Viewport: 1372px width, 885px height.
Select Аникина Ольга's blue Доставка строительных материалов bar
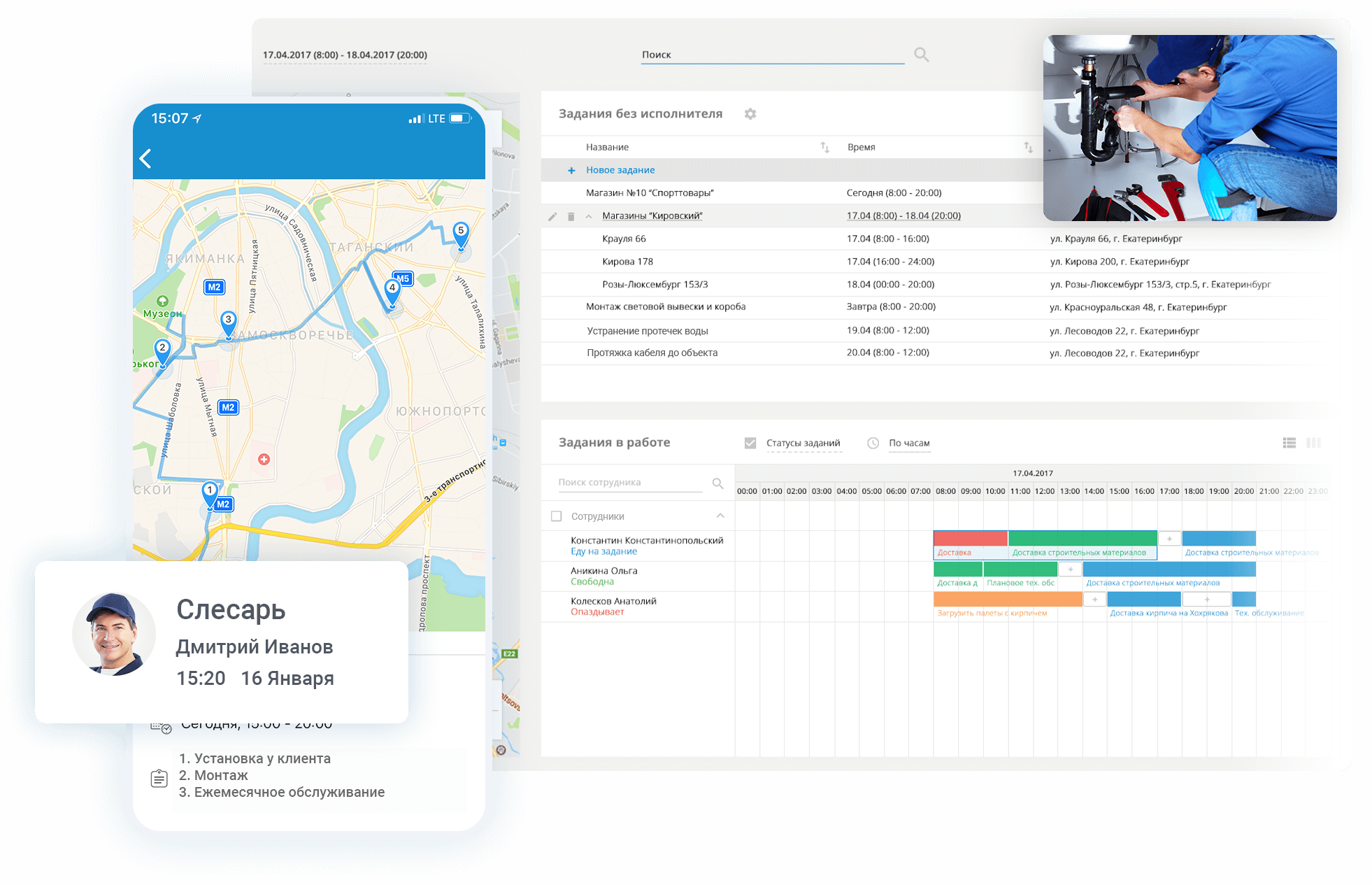pos(1169,569)
